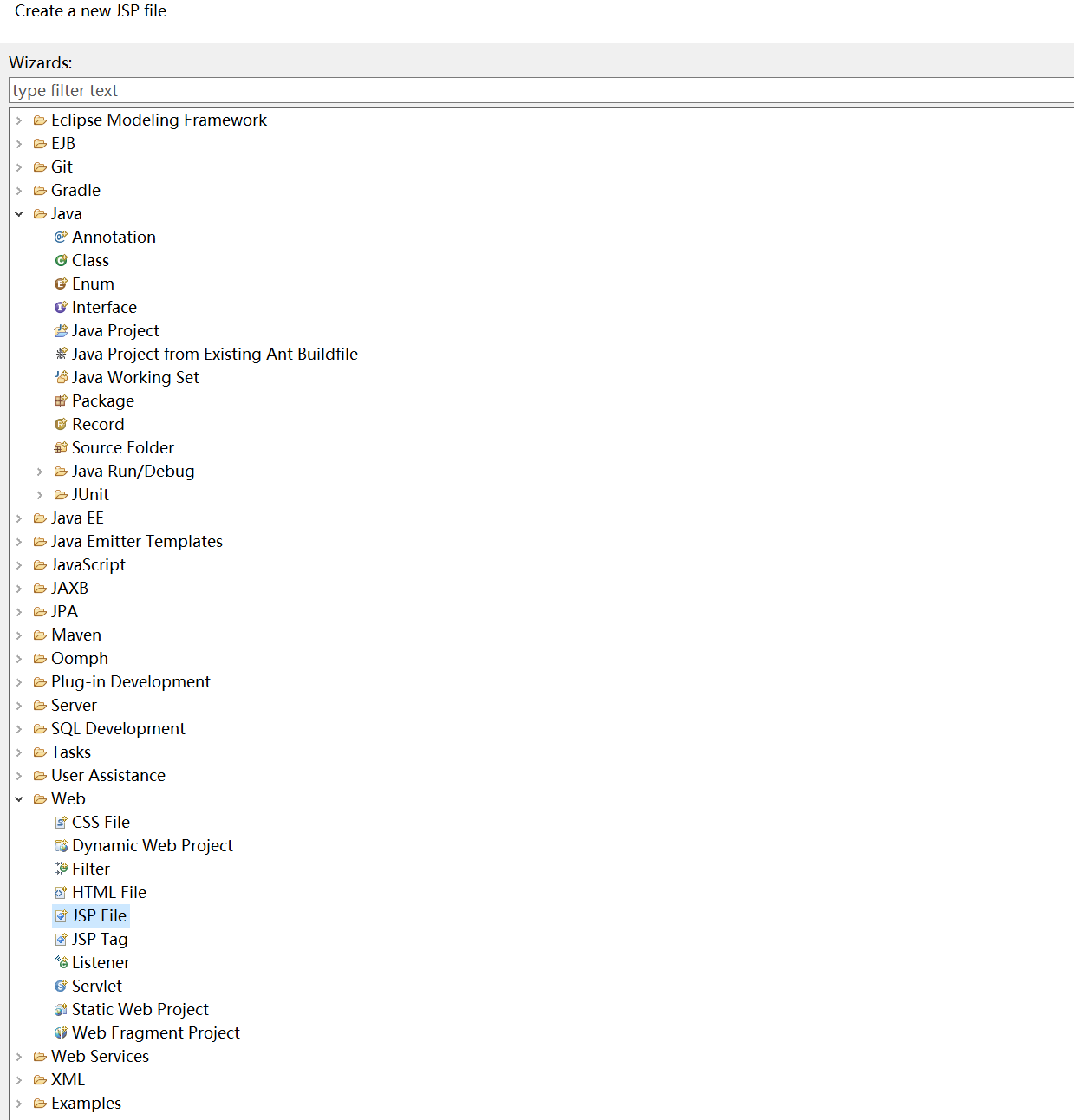Expand the Examples category arrow
Image resolution: width=1074 pixels, height=1120 pixels.
pos(19,1104)
